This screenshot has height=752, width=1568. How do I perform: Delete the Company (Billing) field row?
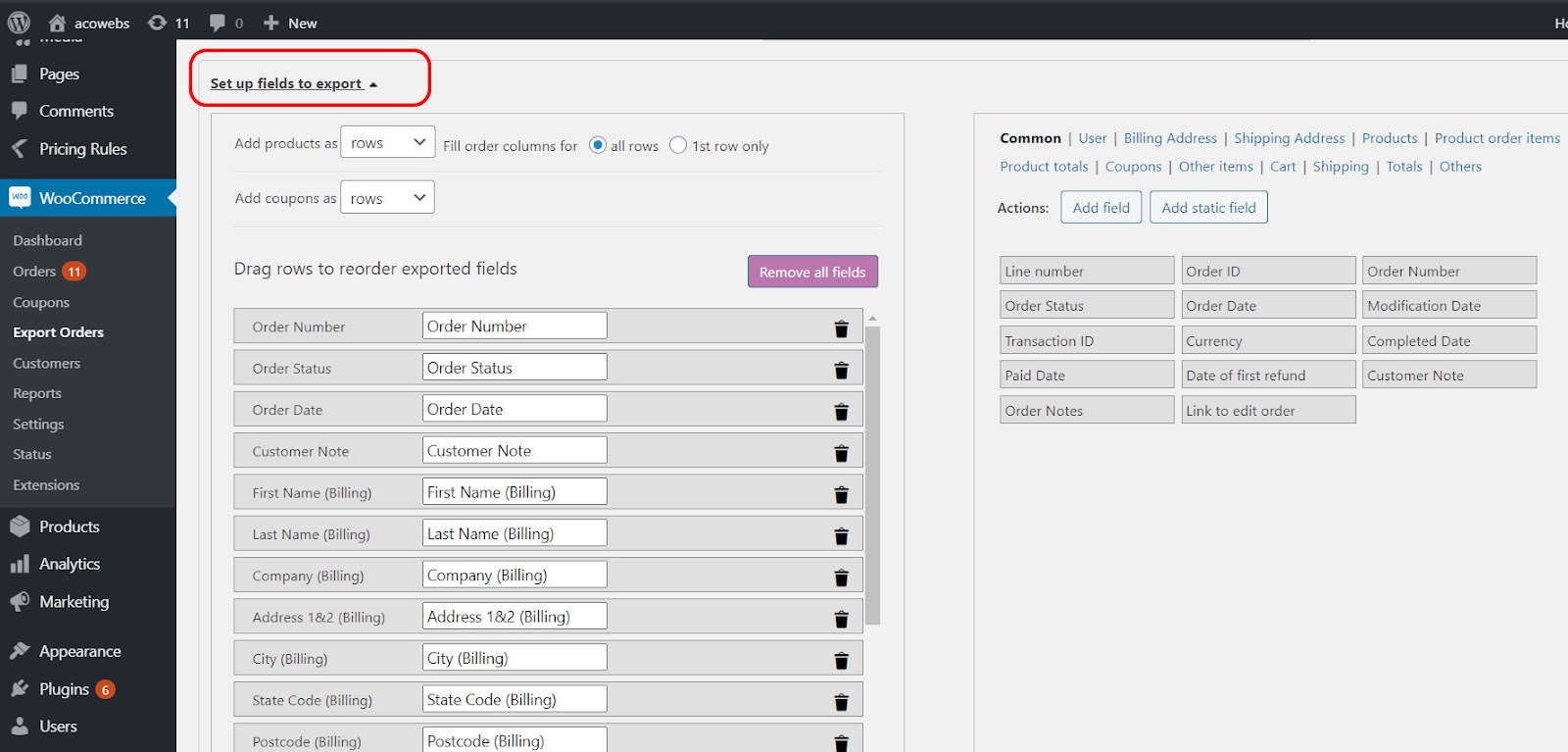[x=841, y=577]
